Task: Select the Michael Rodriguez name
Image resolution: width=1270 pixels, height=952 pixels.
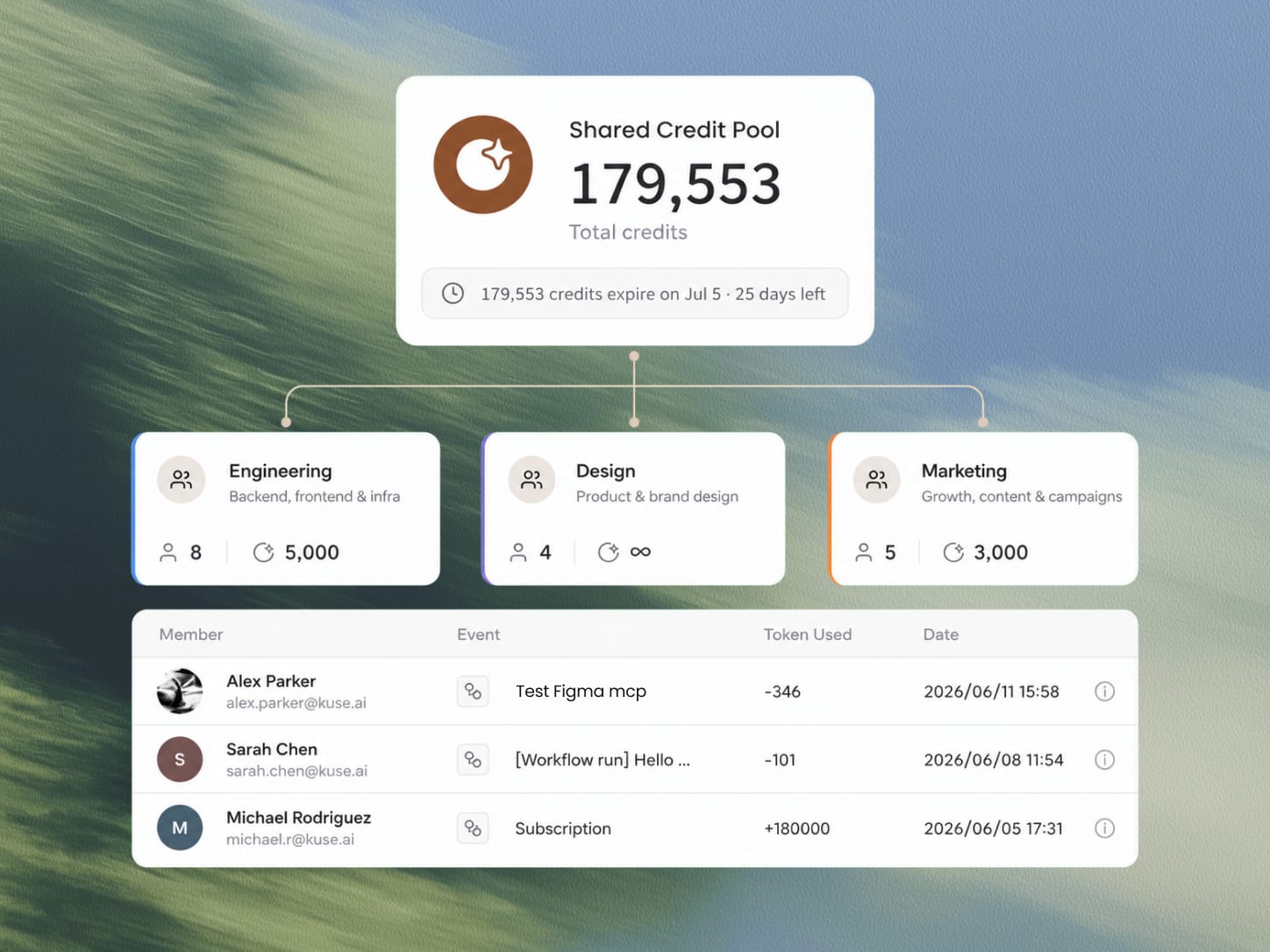Action: pyautogui.click(x=299, y=818)
